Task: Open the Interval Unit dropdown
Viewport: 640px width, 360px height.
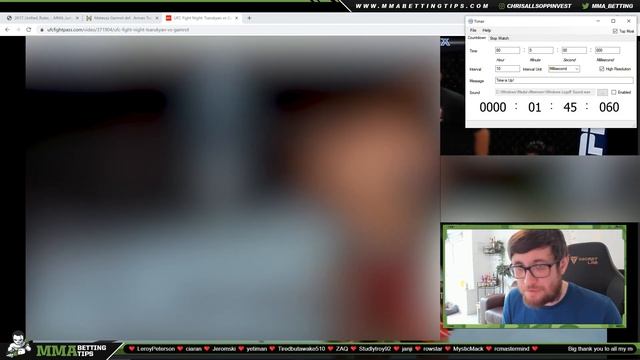Action: coord(564,69)
